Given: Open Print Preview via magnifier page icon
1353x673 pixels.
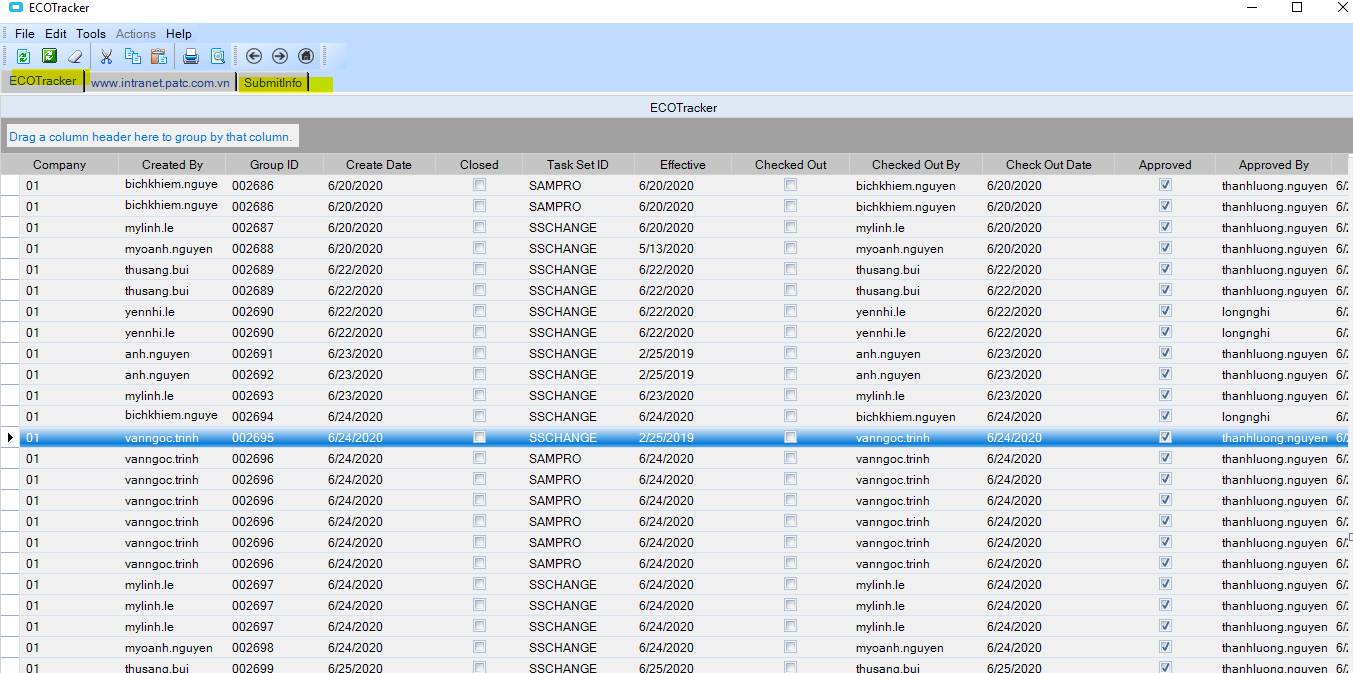Looking at the screenshot, I should pyautogui.click(x=217, y=56).
